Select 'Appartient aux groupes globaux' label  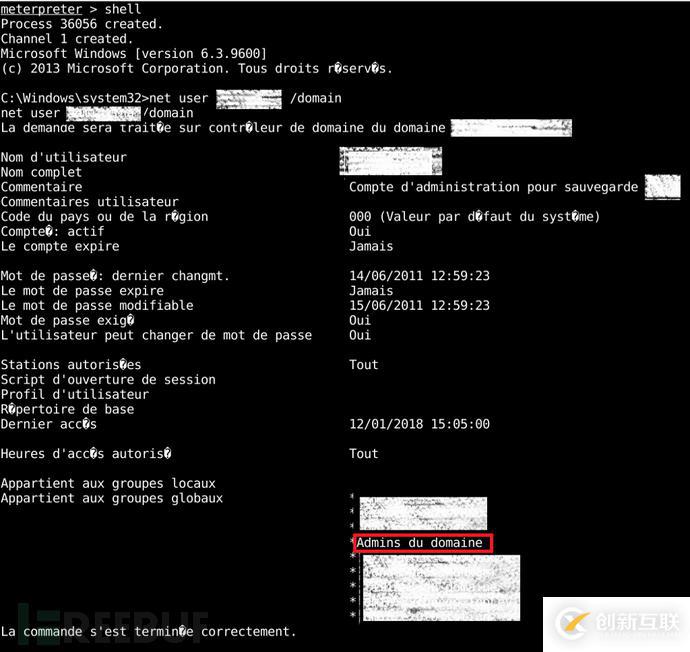112,498
